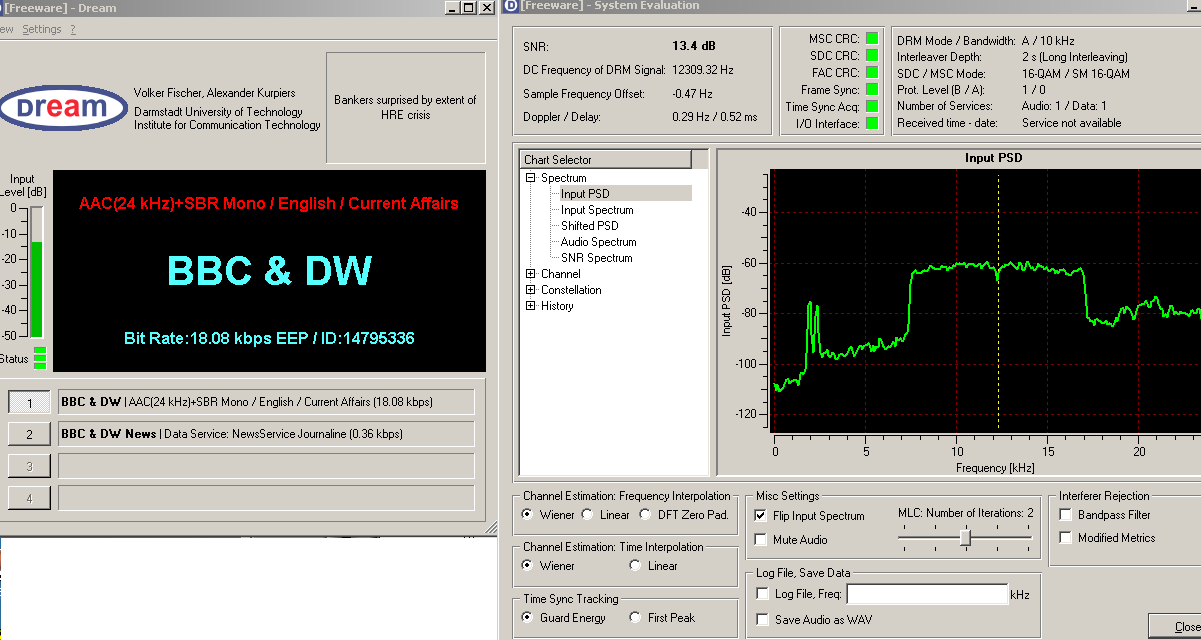Select Wiener frequency interpolation

527,515
